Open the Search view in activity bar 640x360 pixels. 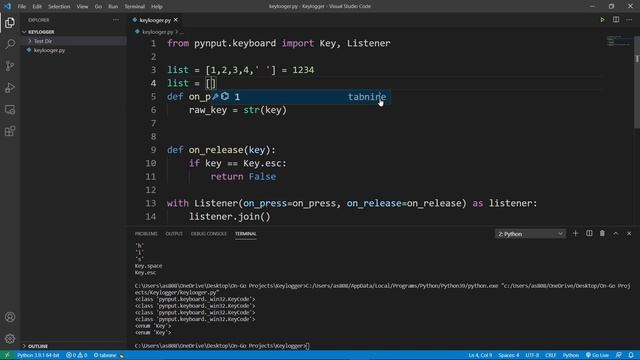10,44
